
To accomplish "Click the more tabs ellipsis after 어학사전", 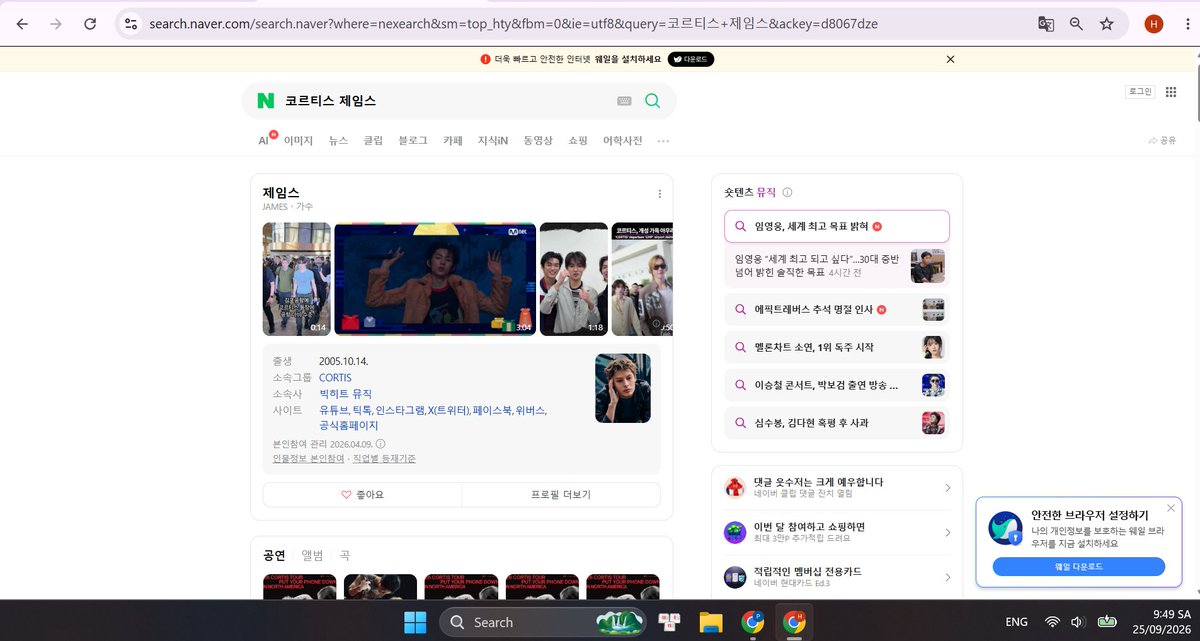I will pyautogui.click(x=663, y=141).
